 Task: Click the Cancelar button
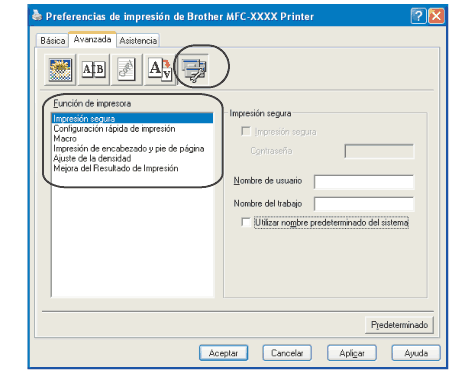click(x=287, y=353)
